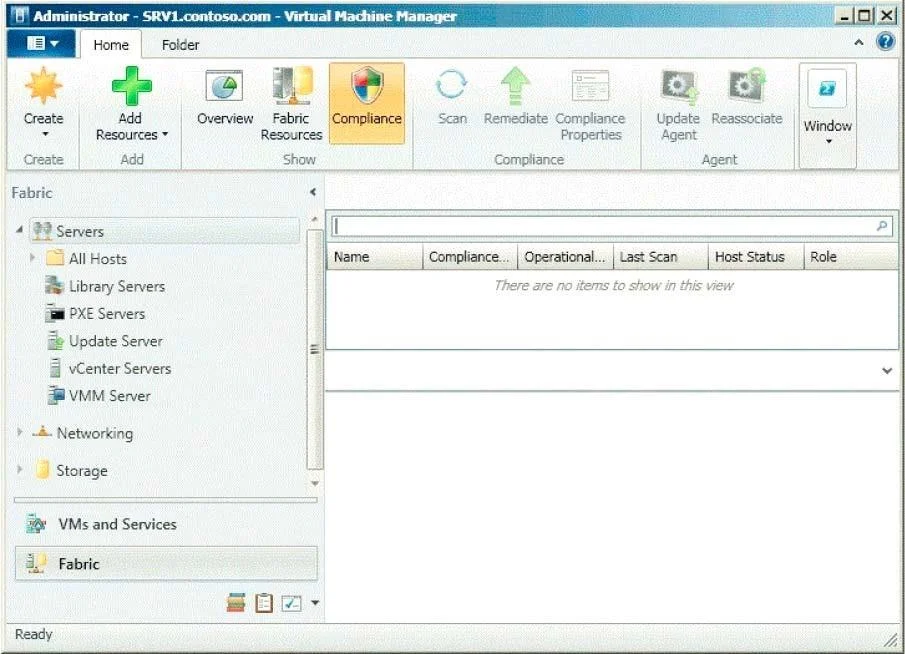Select VMM Server node
Viewport: 905px width, 654px height.
(99, 396)
